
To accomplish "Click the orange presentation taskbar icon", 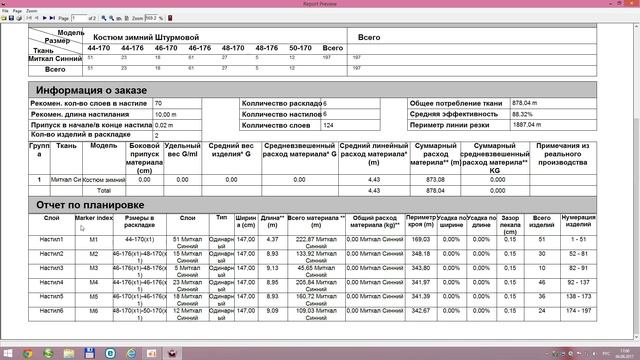I will click(x=151, y=353).
